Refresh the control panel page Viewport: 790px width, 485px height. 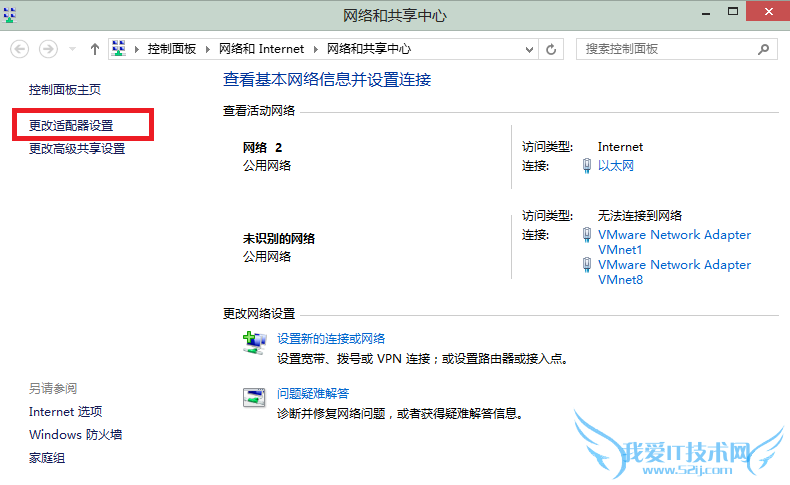[551, 49]
